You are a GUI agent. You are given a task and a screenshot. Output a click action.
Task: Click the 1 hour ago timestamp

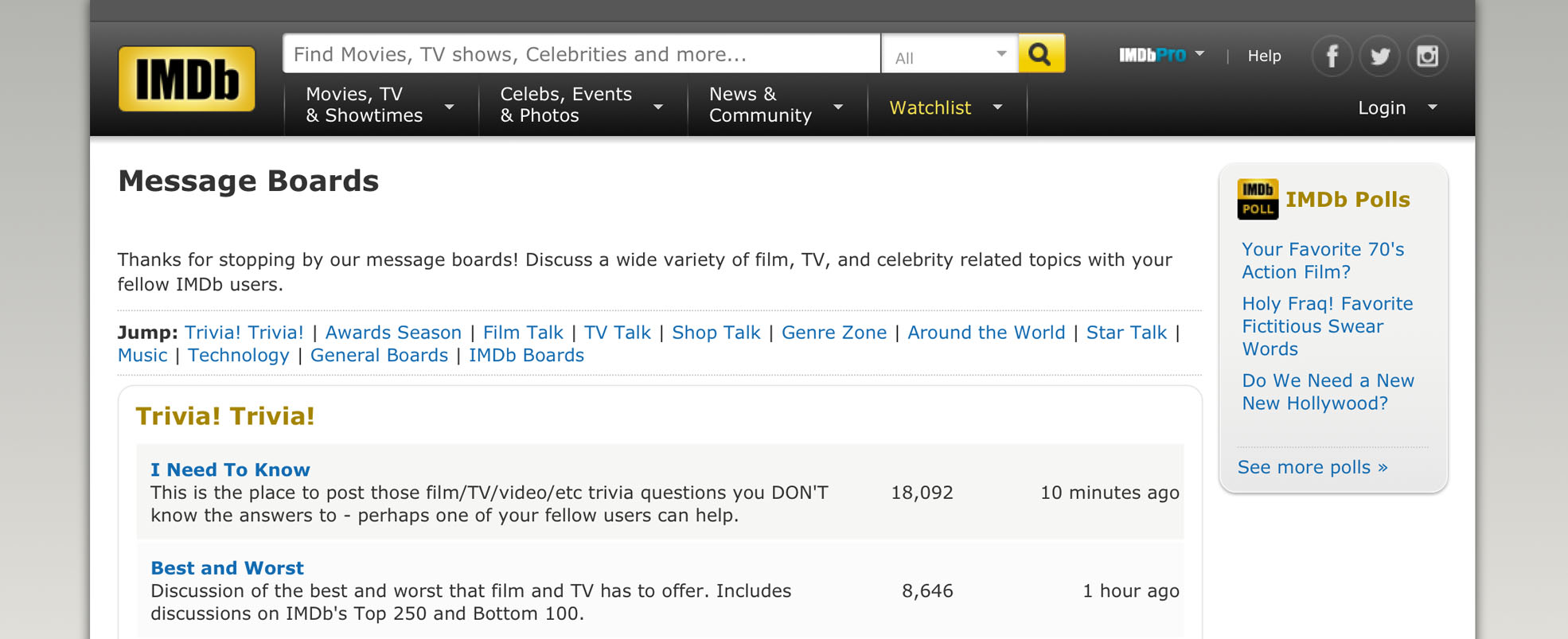pos(1131,591)
